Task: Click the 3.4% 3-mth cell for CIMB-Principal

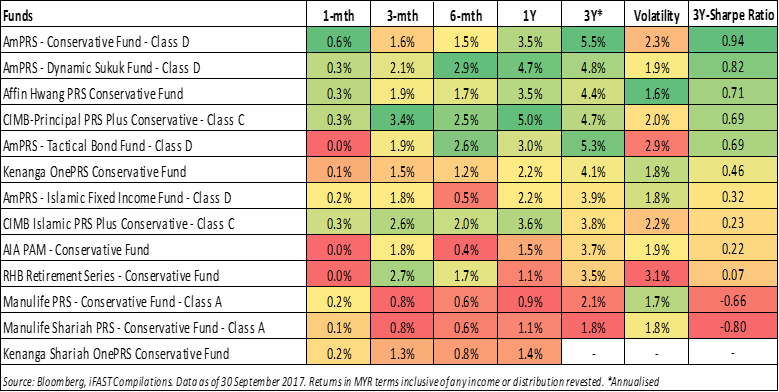Action: point(401,120)
